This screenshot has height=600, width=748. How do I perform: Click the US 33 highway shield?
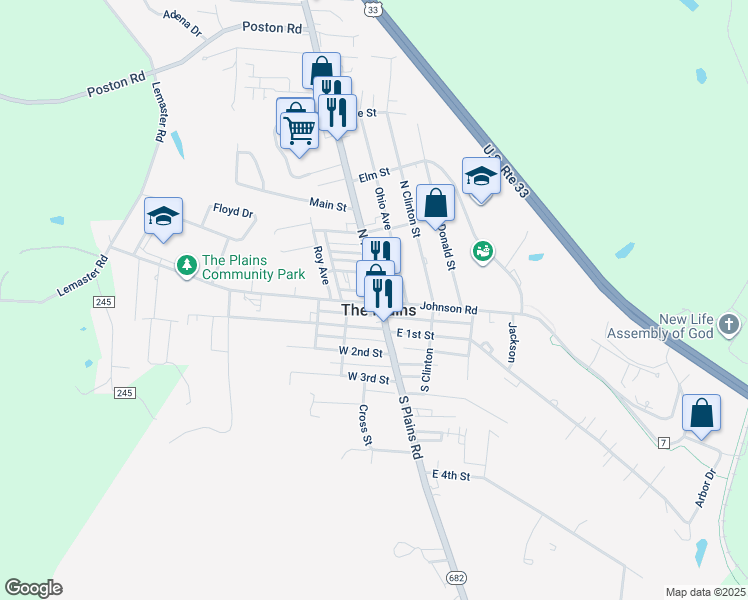click(x=373, y=9)
